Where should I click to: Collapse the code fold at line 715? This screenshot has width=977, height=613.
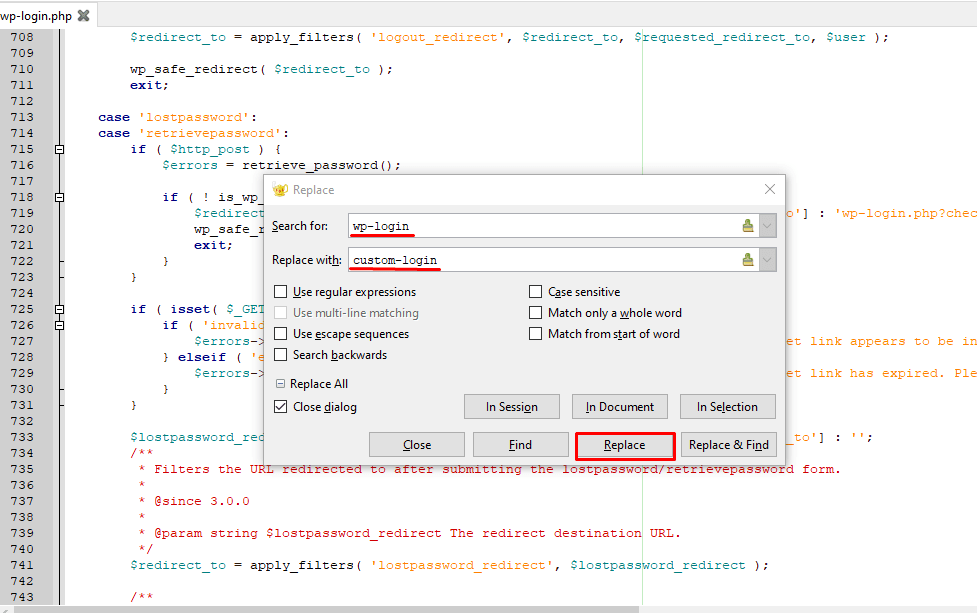(59, 150)
